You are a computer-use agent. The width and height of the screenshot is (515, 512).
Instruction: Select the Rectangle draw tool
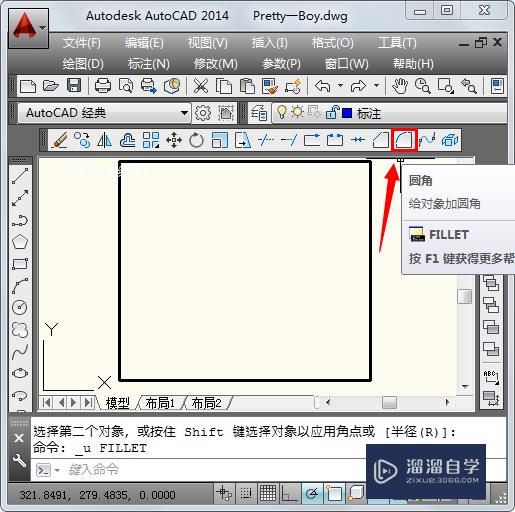point(20,264)
